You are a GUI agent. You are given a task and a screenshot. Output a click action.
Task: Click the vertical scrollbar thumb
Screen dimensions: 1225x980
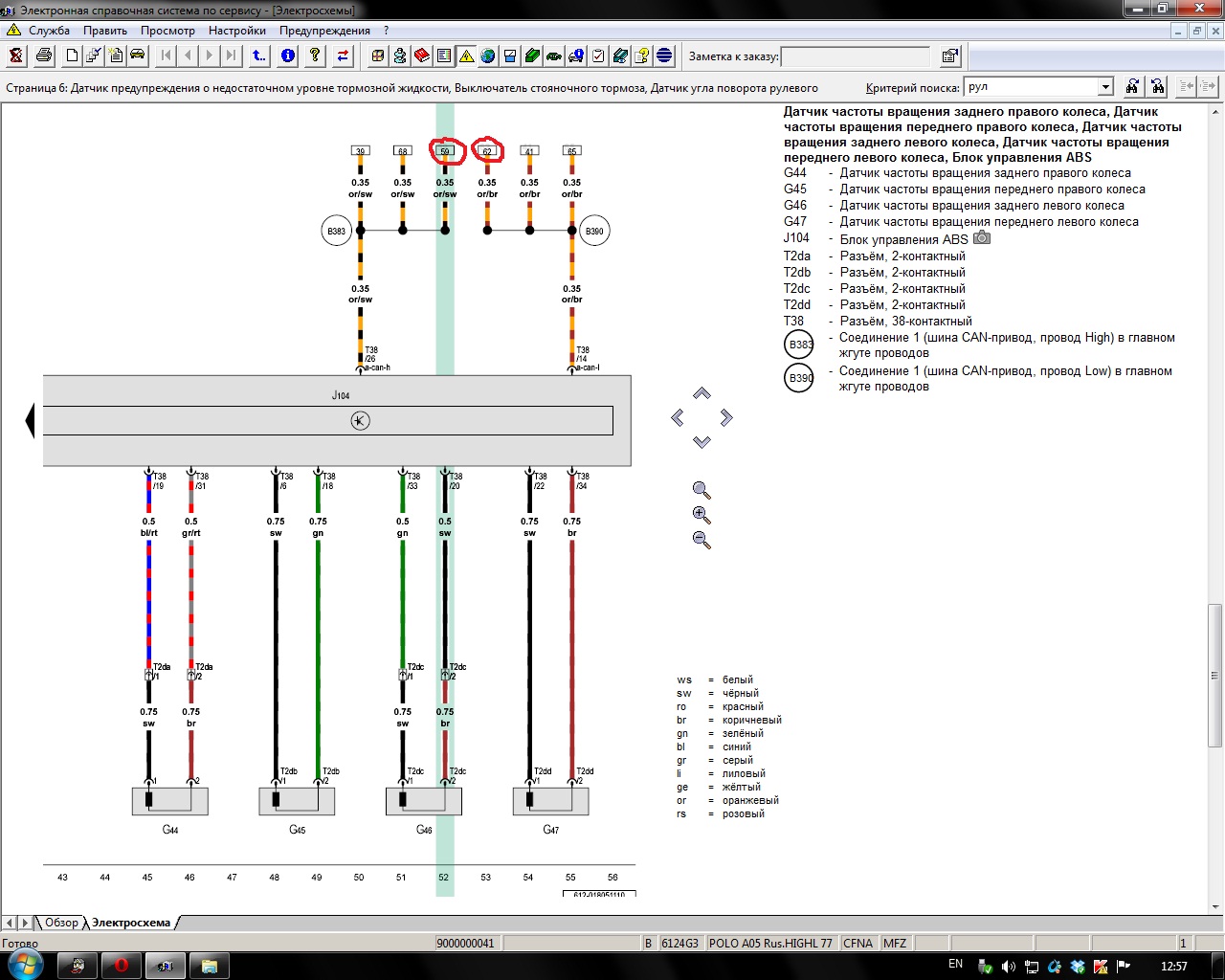tap(1215, 675)
